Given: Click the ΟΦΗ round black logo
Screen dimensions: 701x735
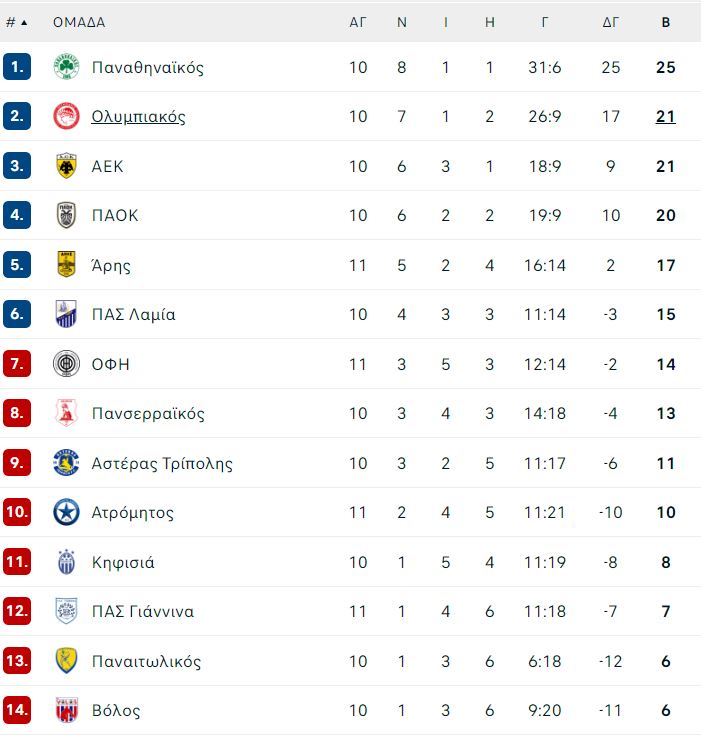Looking at the screenshot, I should [x=66, y=364].
